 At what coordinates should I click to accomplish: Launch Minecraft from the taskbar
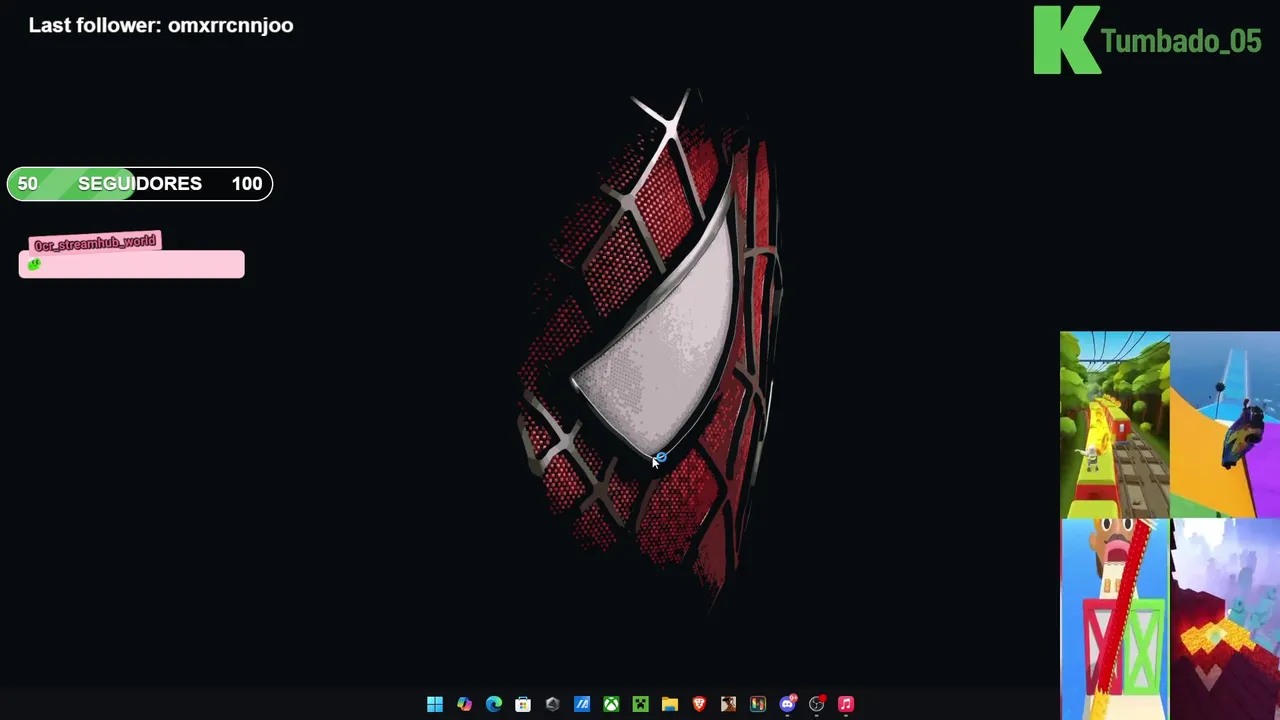[x=640, y=704]
